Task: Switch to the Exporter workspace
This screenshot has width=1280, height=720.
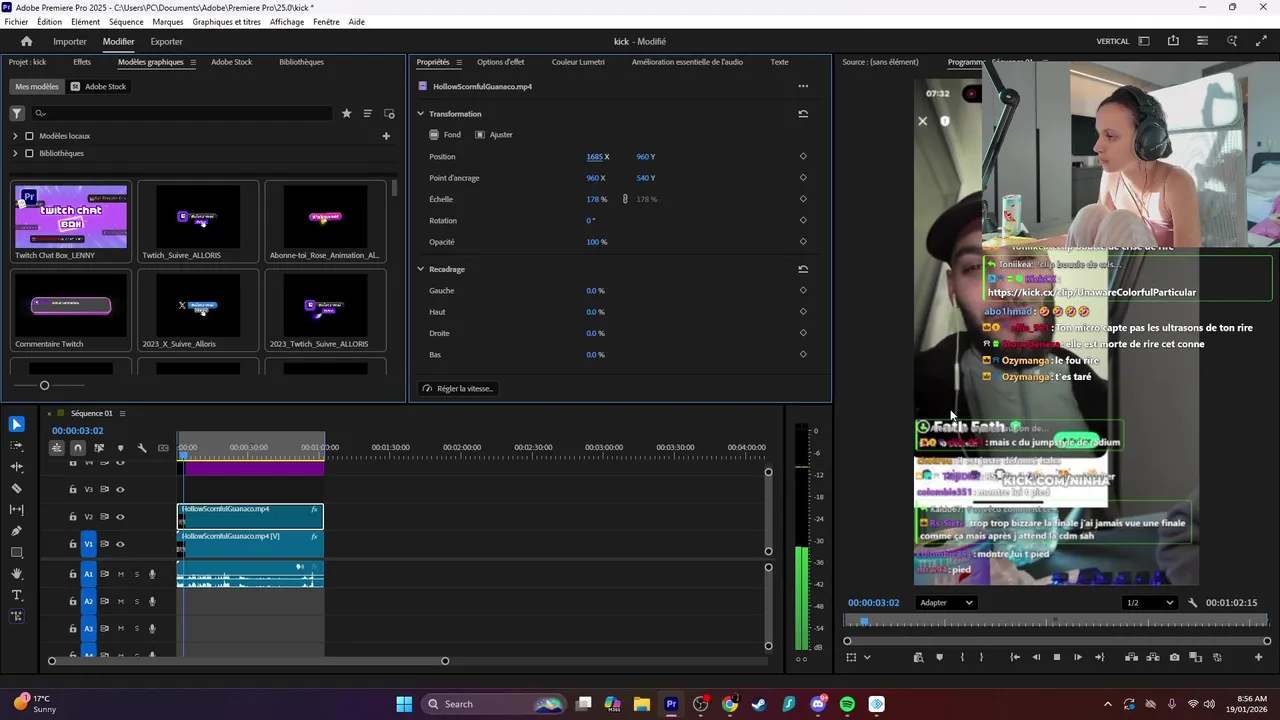Action: point(166,42)
